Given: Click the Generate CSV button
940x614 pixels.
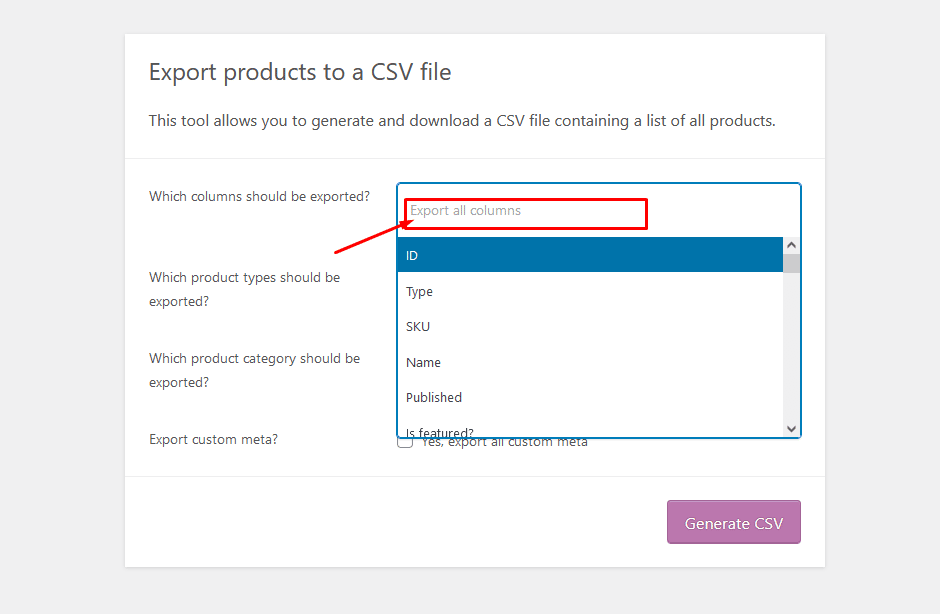Looking at the screenshot, I should (x=733, y=522).
